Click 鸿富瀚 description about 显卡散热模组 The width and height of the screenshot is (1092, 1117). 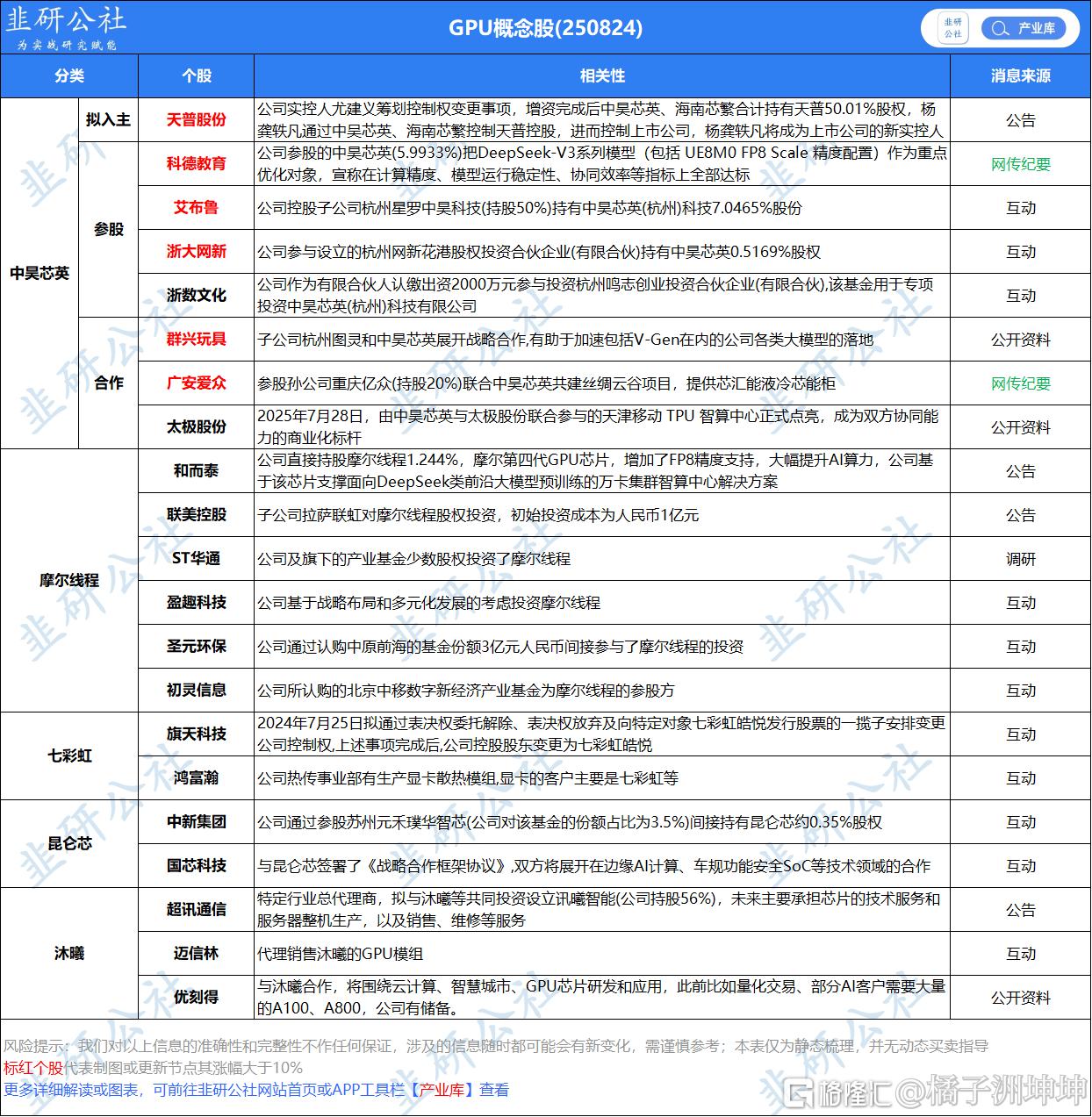[468, 778]
